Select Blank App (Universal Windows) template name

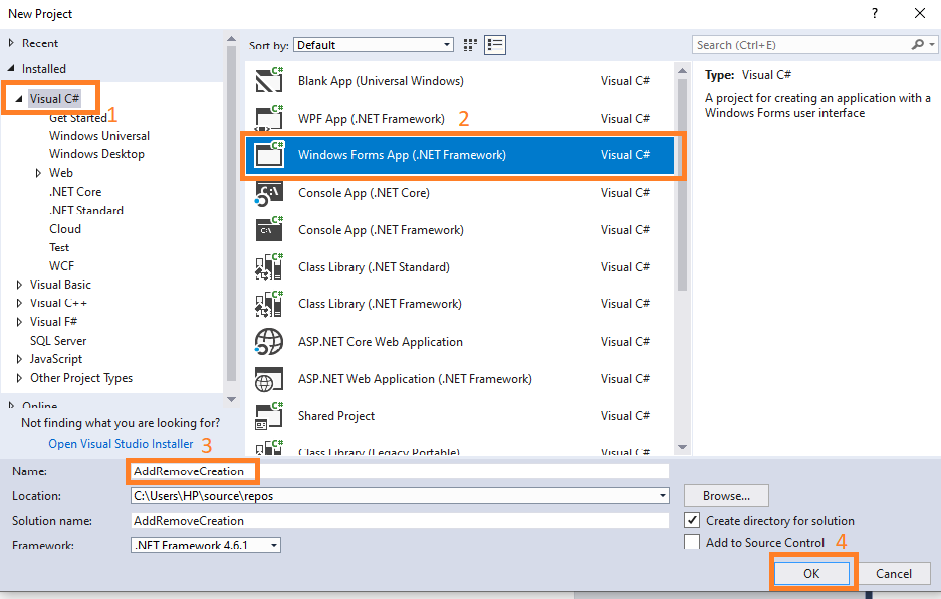click(380, 80)
